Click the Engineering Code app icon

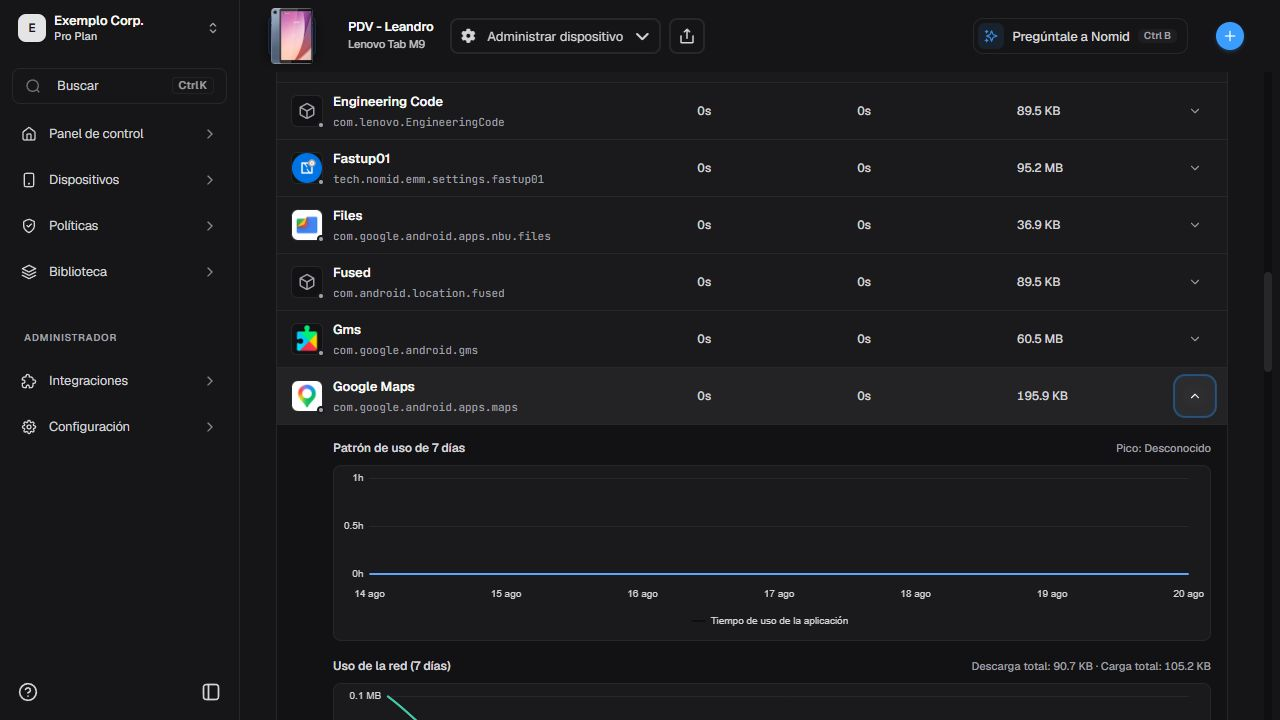pyautogui.click(x=307, y=111)
